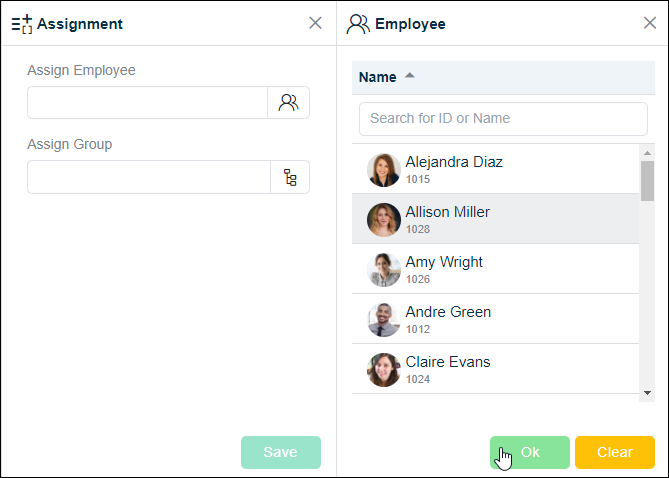Click the yellow Clear button
The height and width of the screenshot is (478, 669).
pos(614,452)
